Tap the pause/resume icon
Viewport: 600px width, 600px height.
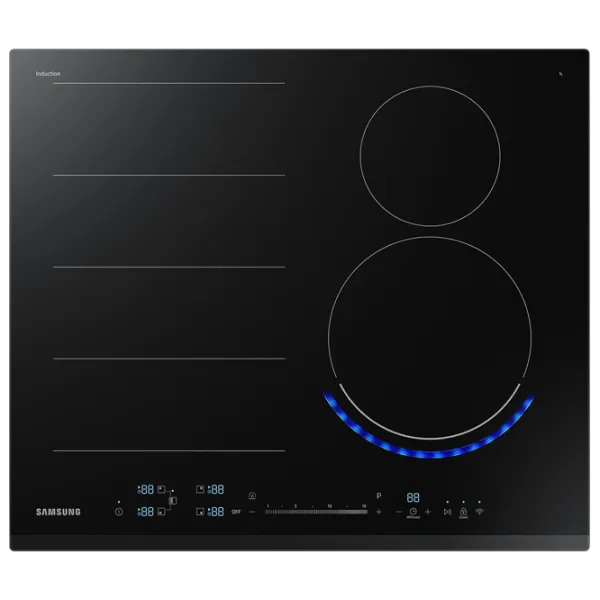tap(447, 511)
